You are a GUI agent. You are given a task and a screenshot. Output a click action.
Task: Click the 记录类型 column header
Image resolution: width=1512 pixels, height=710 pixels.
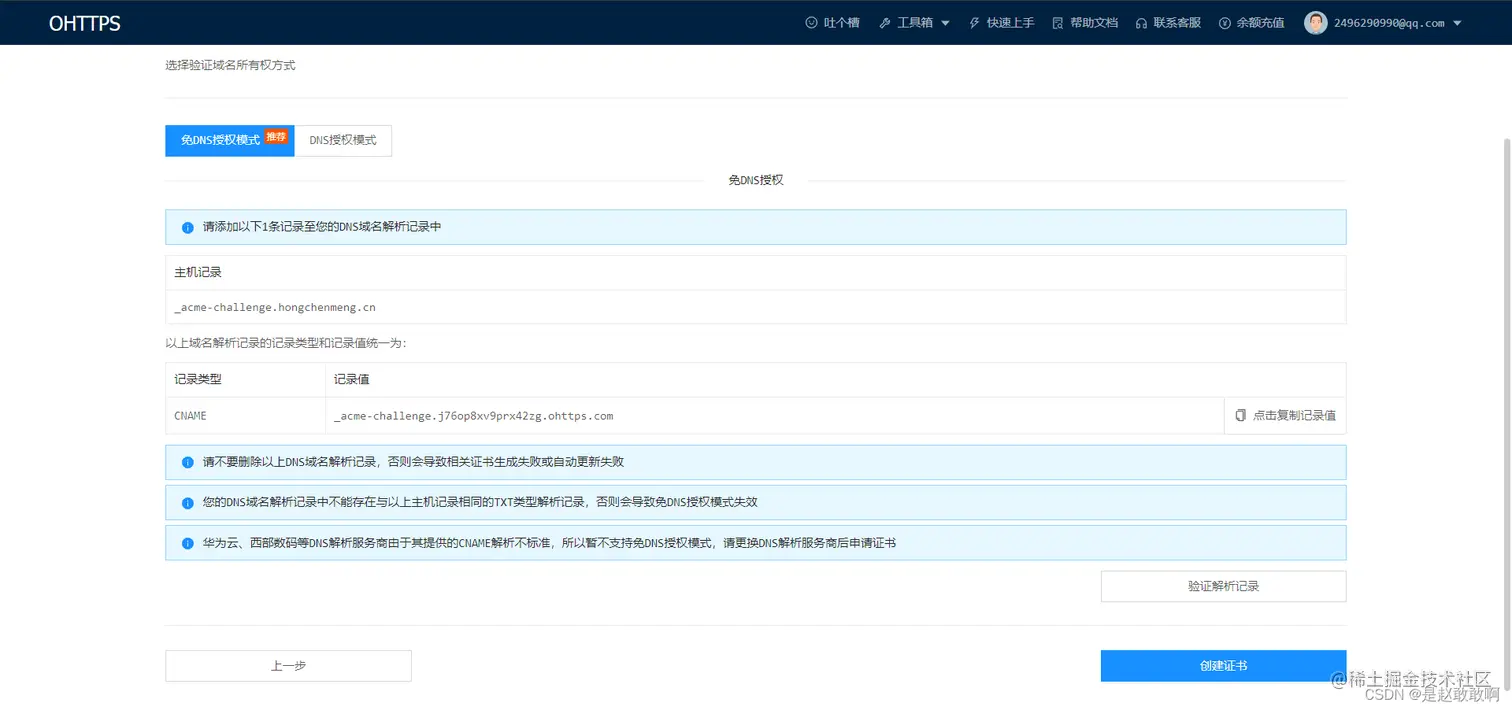[198, 380]
